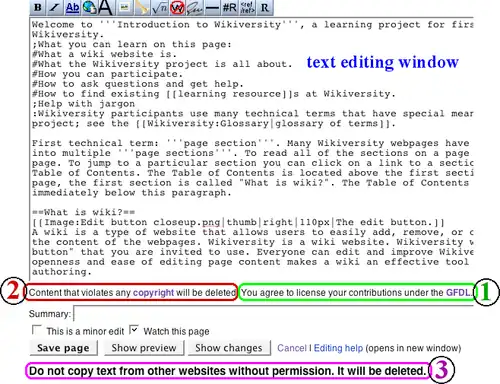
Task: Click the '#How to ask questions and get help.' line
Action: (x=138, y=84)
